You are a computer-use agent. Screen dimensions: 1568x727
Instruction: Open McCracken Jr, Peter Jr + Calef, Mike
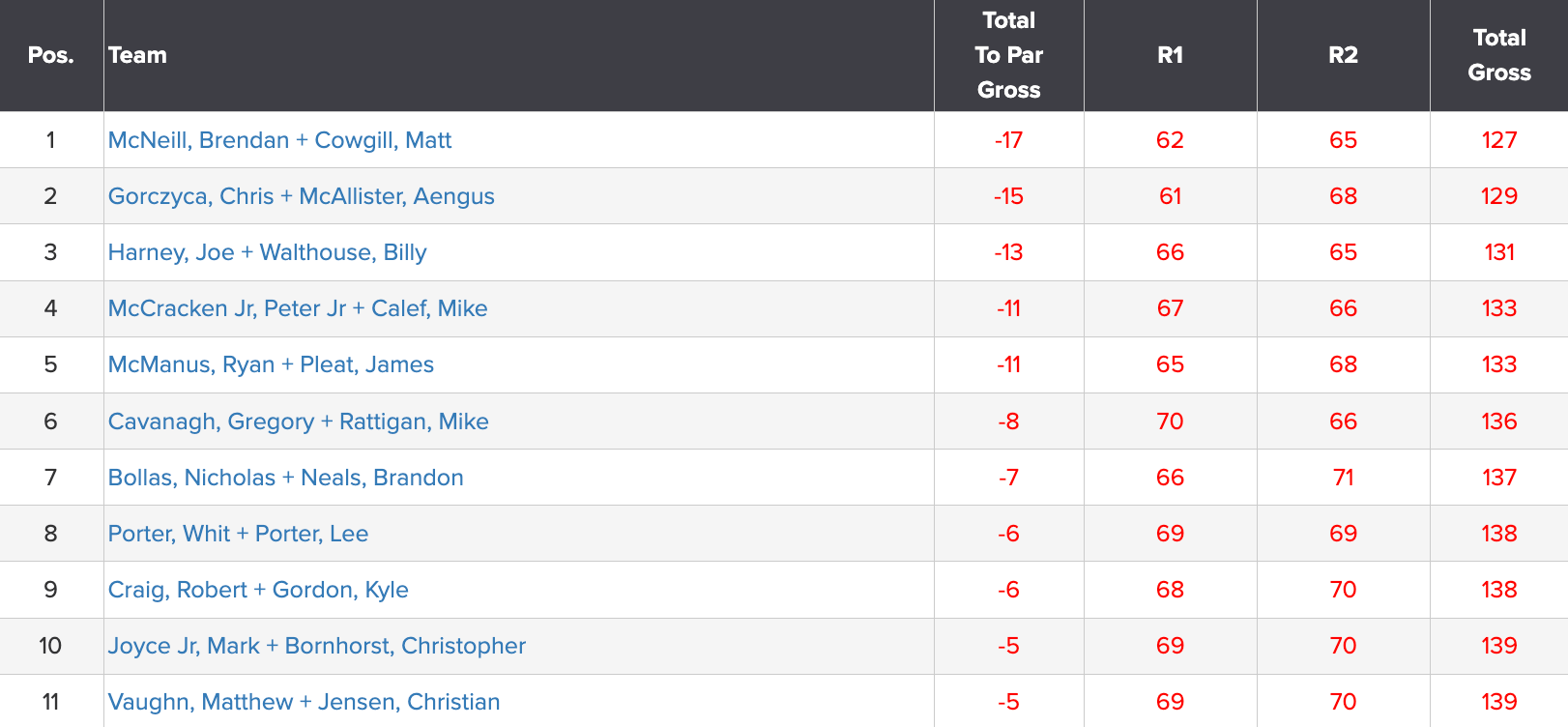298,308
